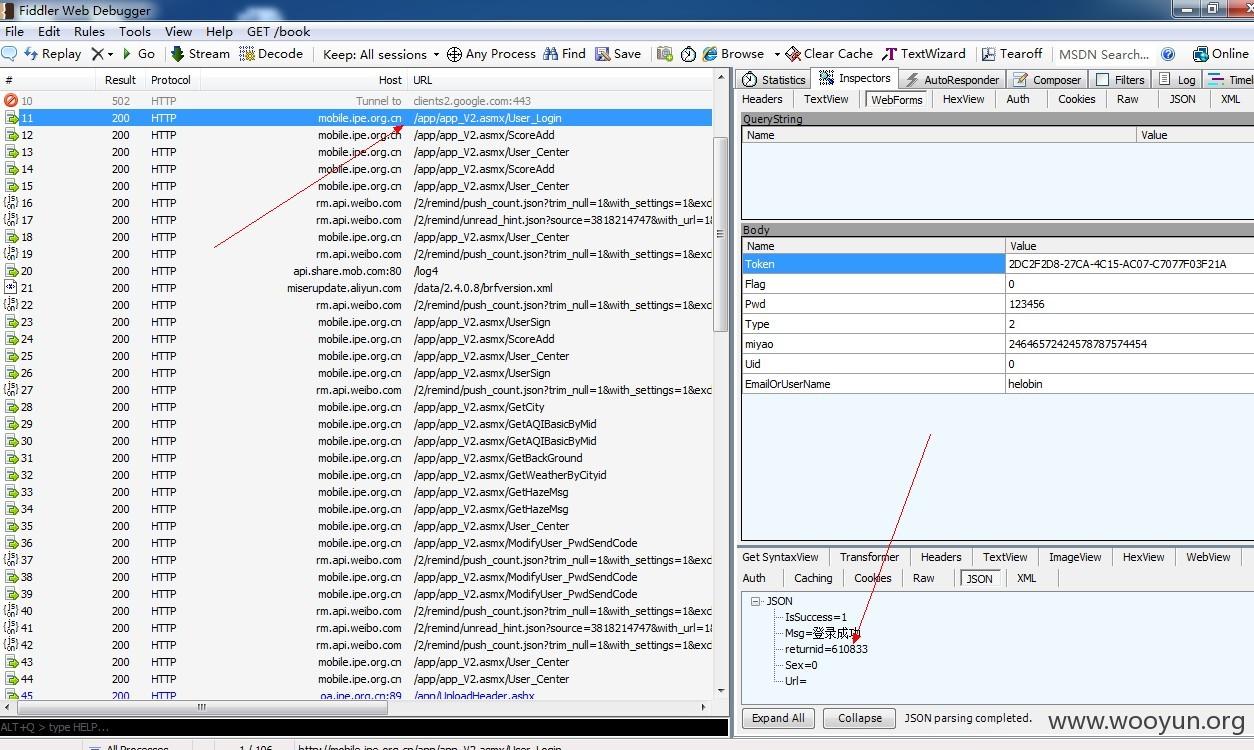Select session 28 GetCity row
1254x750 pixels.
coord(357,407)
